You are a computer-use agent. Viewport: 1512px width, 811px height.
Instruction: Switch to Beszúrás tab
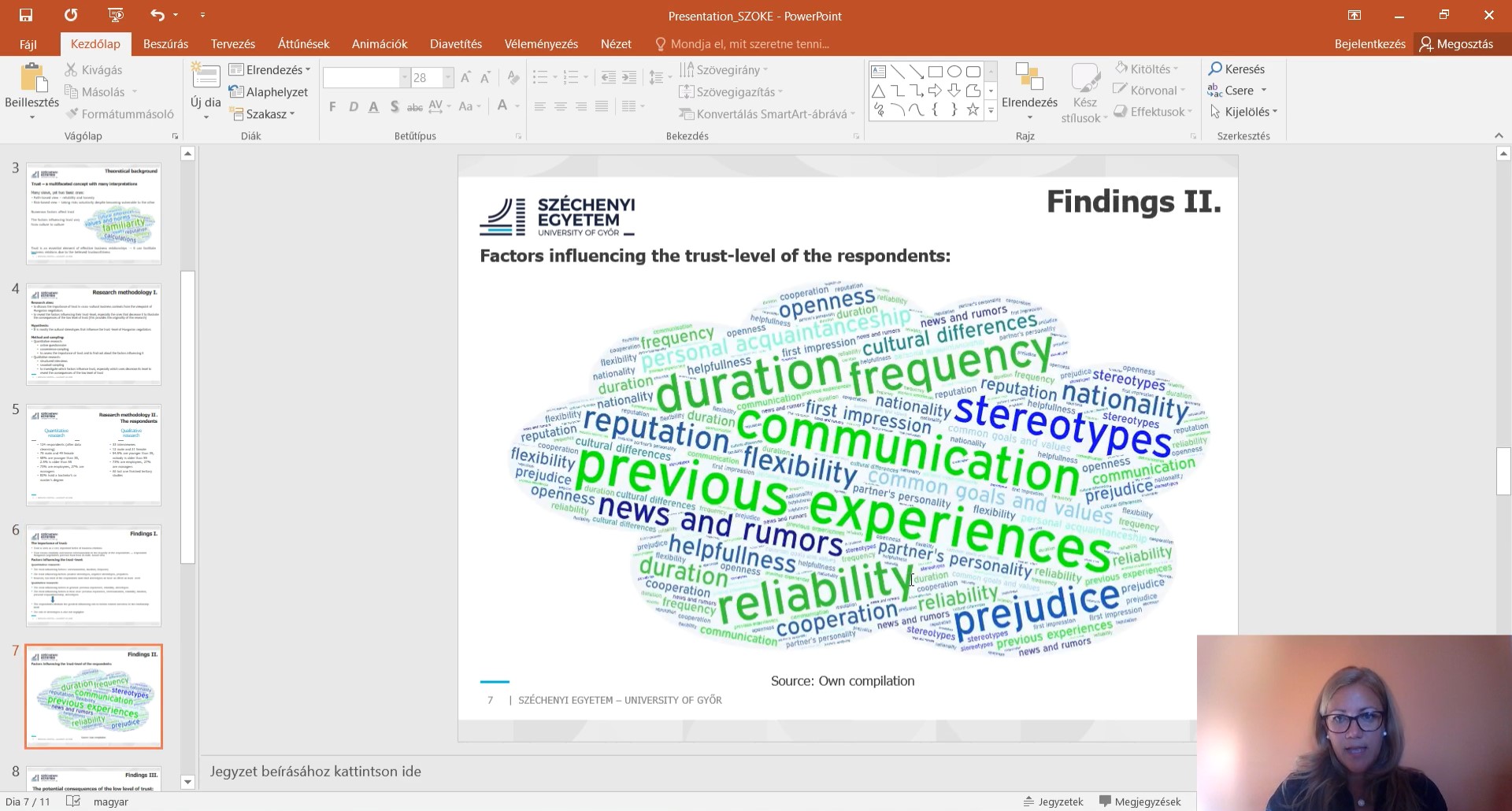coord(165,44)
